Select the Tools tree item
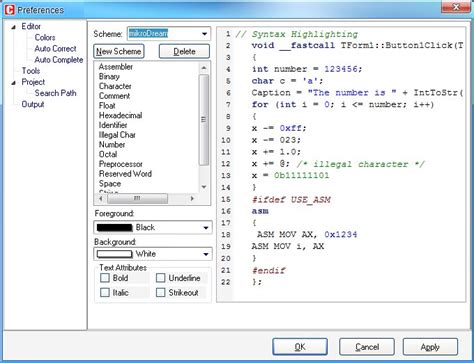Screen dimensions: 474x363 [x=31, y=71]
